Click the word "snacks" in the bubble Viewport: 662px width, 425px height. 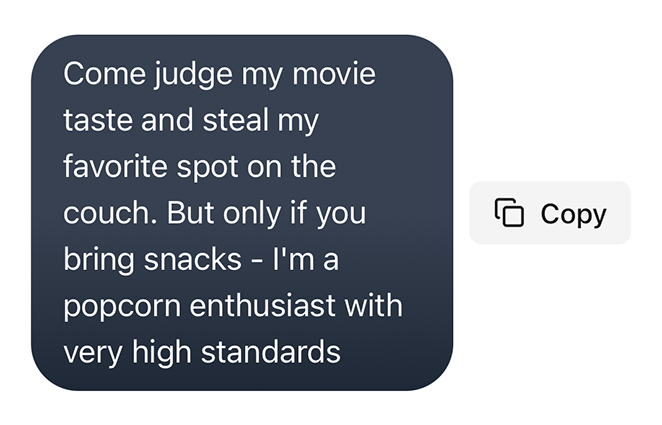[x=193, y=259]
